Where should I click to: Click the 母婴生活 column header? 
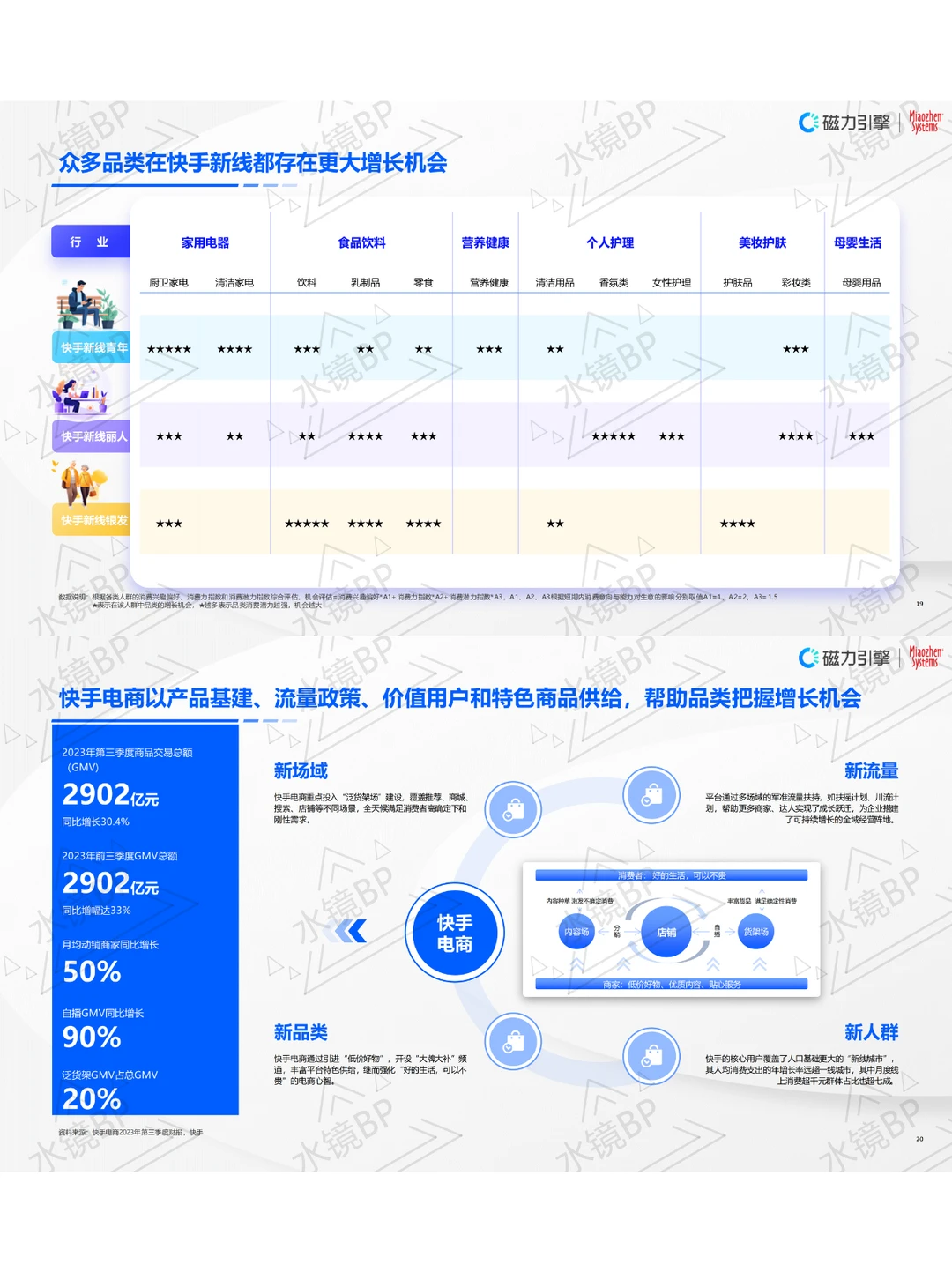pos(858,242)
